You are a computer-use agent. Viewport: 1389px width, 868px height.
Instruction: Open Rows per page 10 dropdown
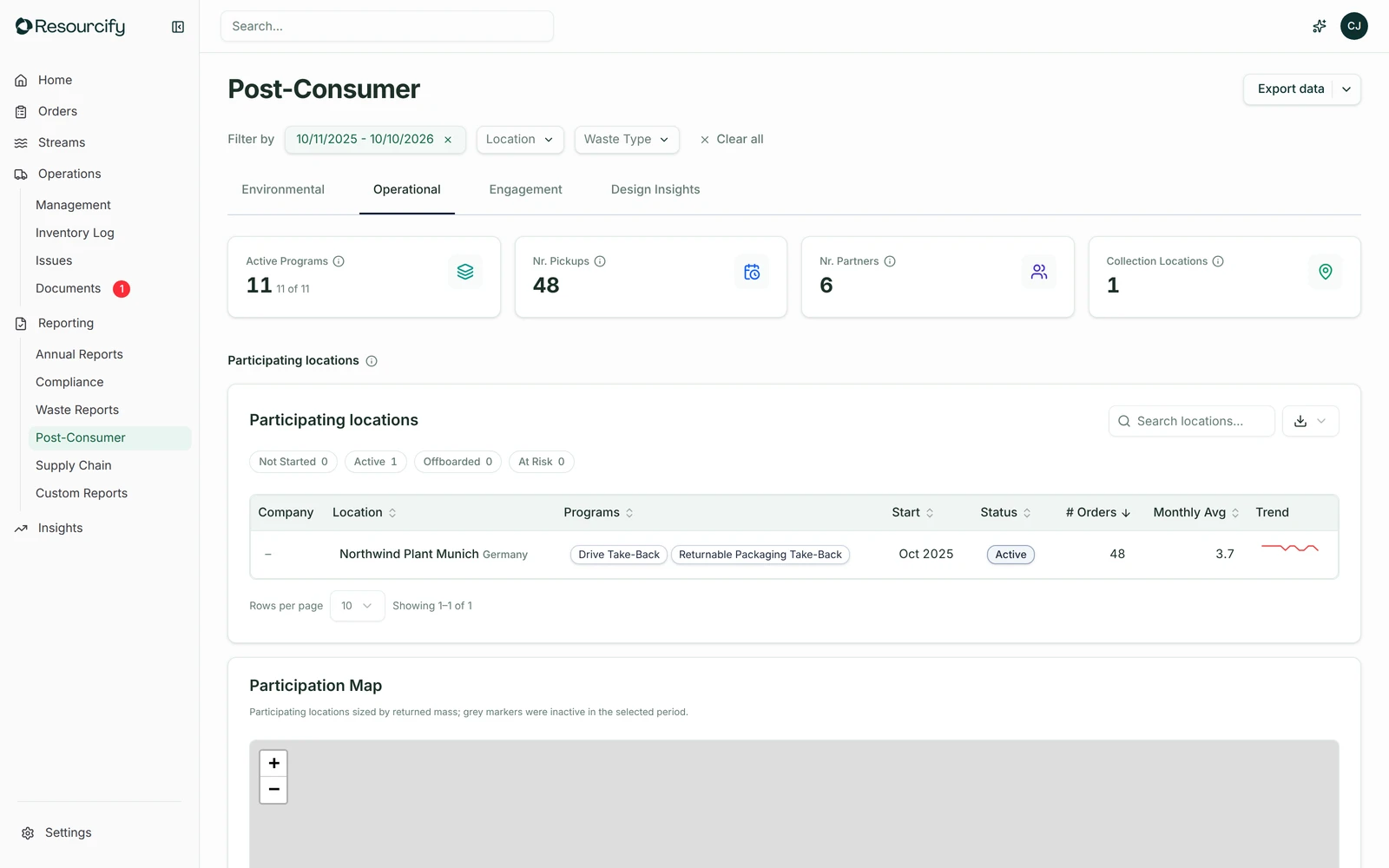357,606
